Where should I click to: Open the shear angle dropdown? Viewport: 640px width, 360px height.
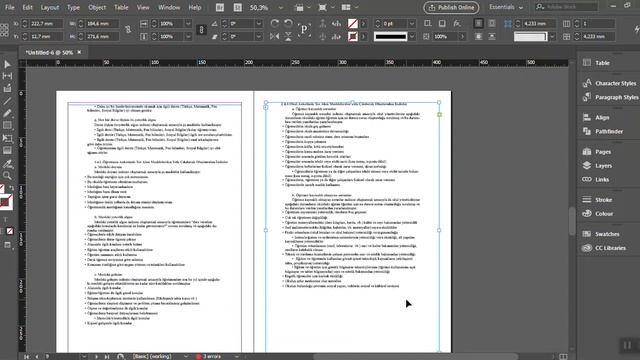259,36
